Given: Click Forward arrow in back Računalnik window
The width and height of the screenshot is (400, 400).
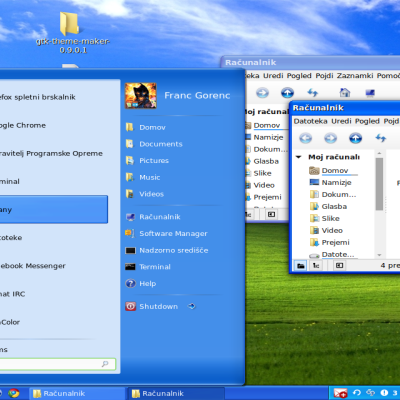Looking at the screenshot, I should (262, 93).
